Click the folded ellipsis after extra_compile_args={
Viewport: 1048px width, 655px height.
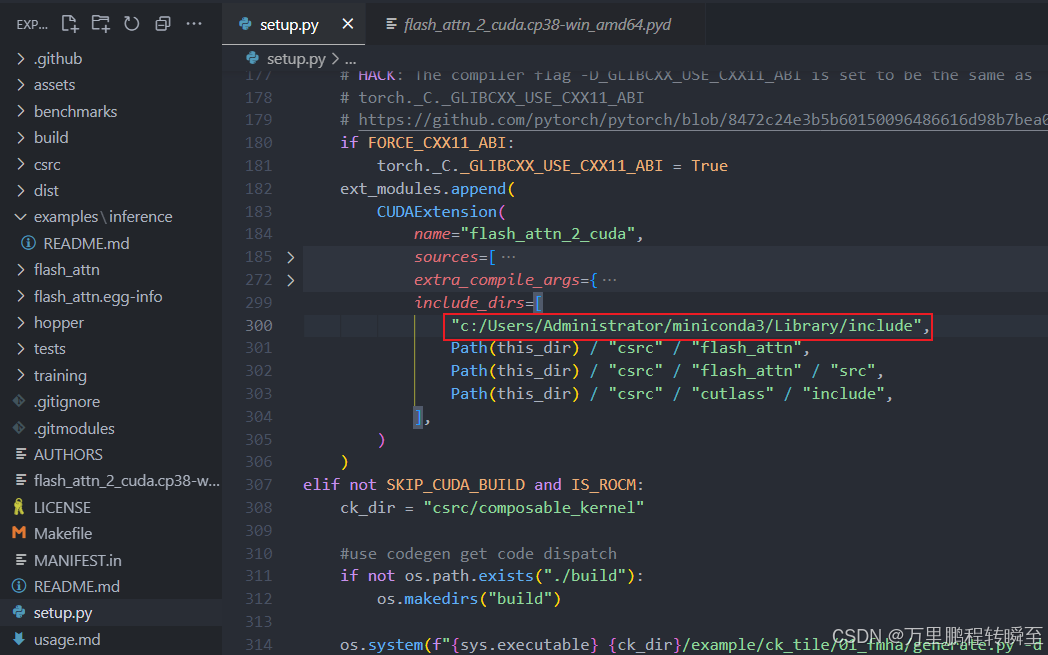point(609,280)
